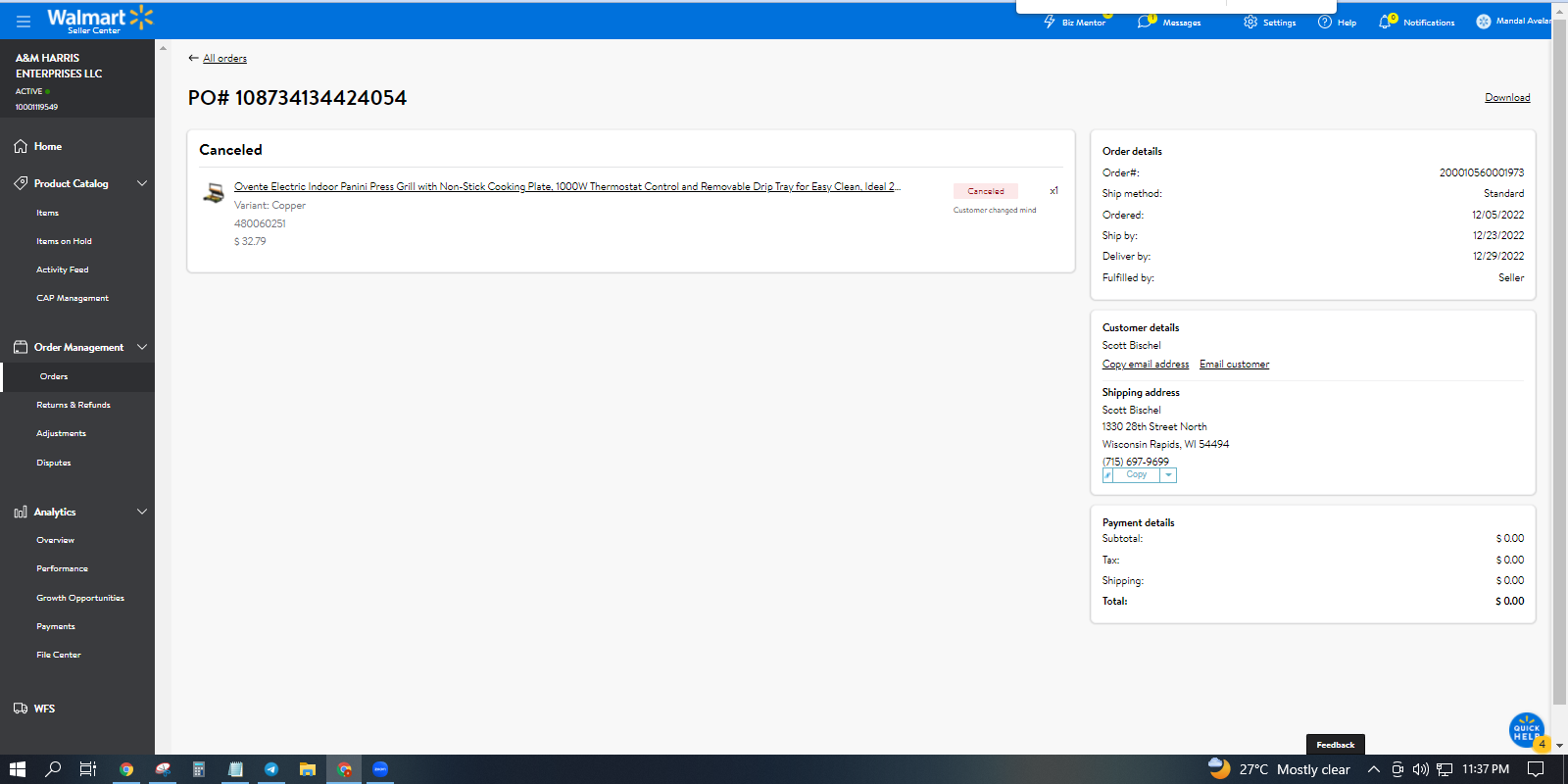Click the order number 200010560001973

pyautogui.click(x=1482, y=172)
